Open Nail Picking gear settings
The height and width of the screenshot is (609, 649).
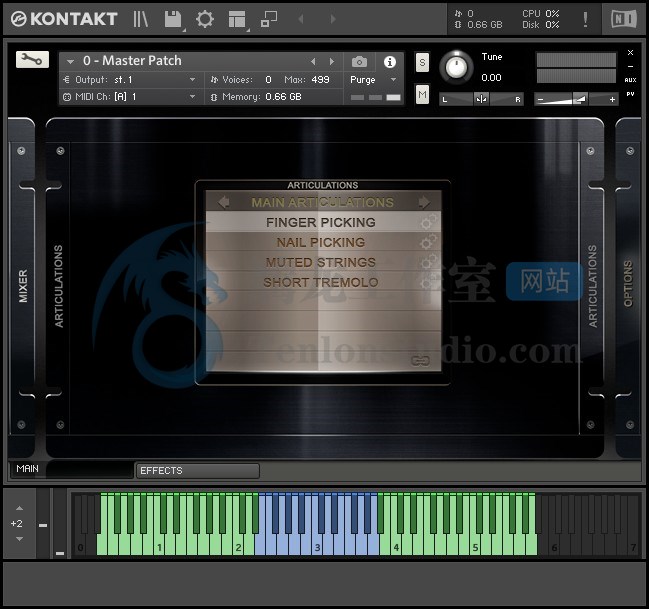(428, 242)
